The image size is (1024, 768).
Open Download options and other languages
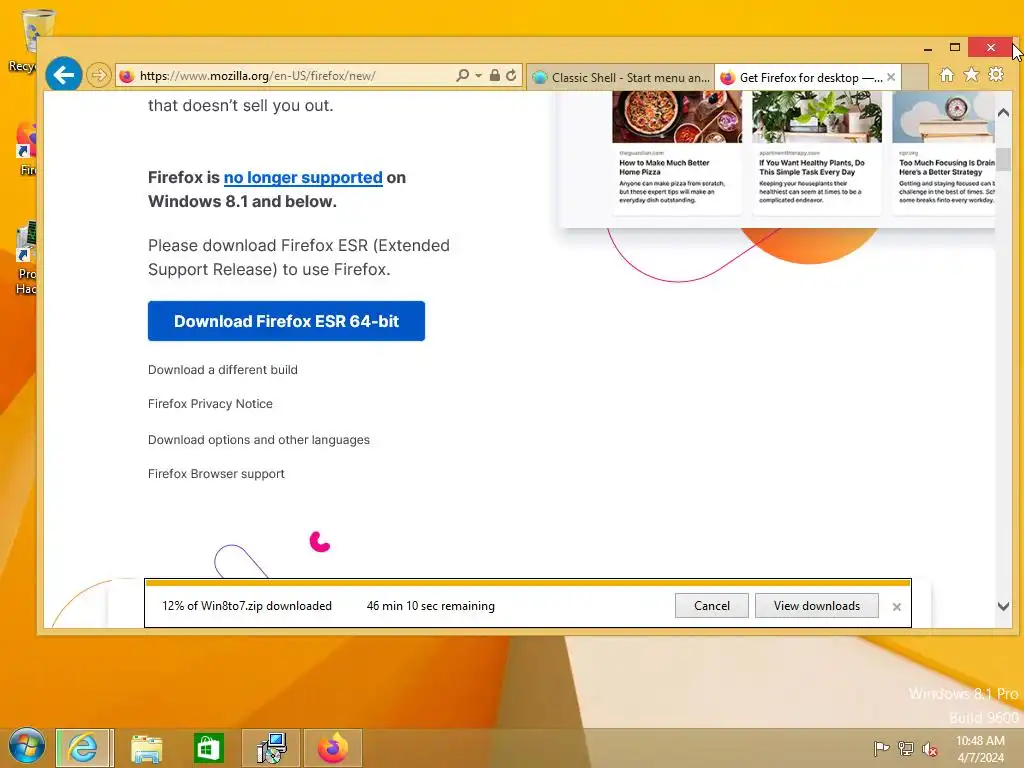tap(259, 440)
